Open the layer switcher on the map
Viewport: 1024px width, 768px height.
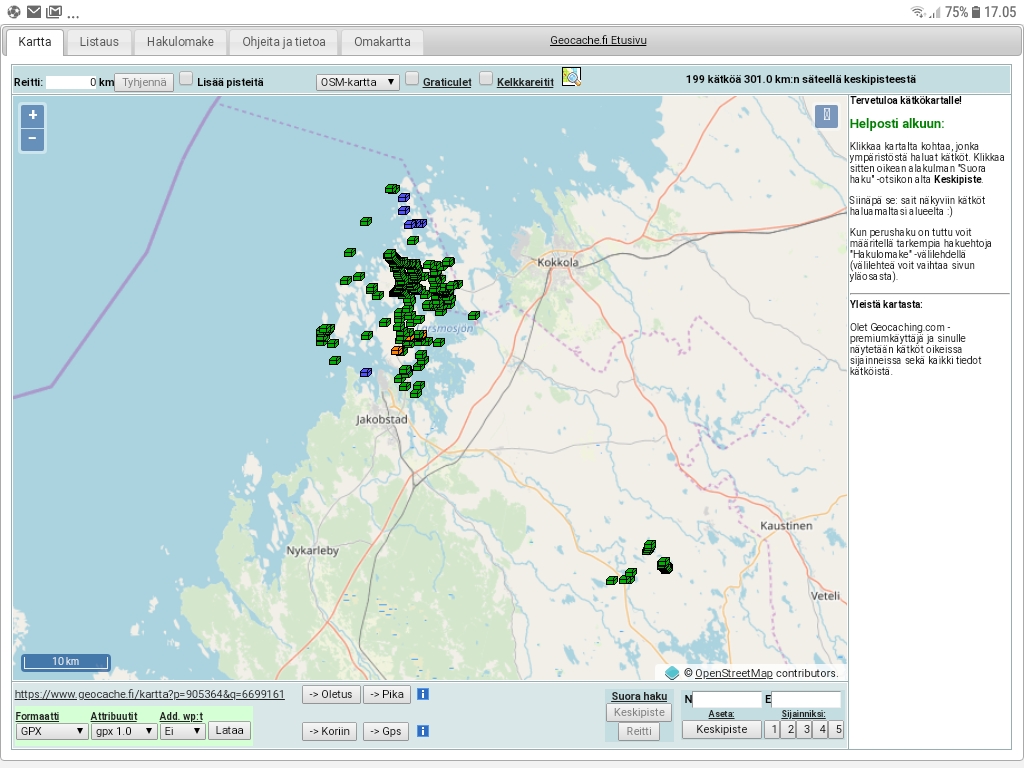pyautogui.click(x=827, y=115)
